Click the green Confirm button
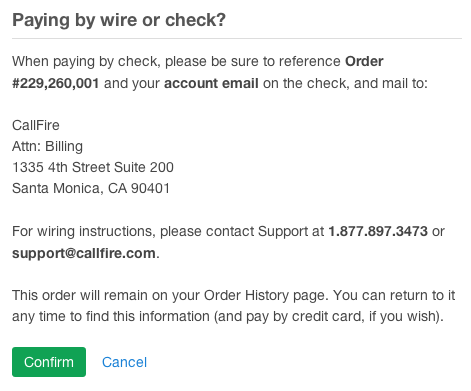 click(49, 362)
